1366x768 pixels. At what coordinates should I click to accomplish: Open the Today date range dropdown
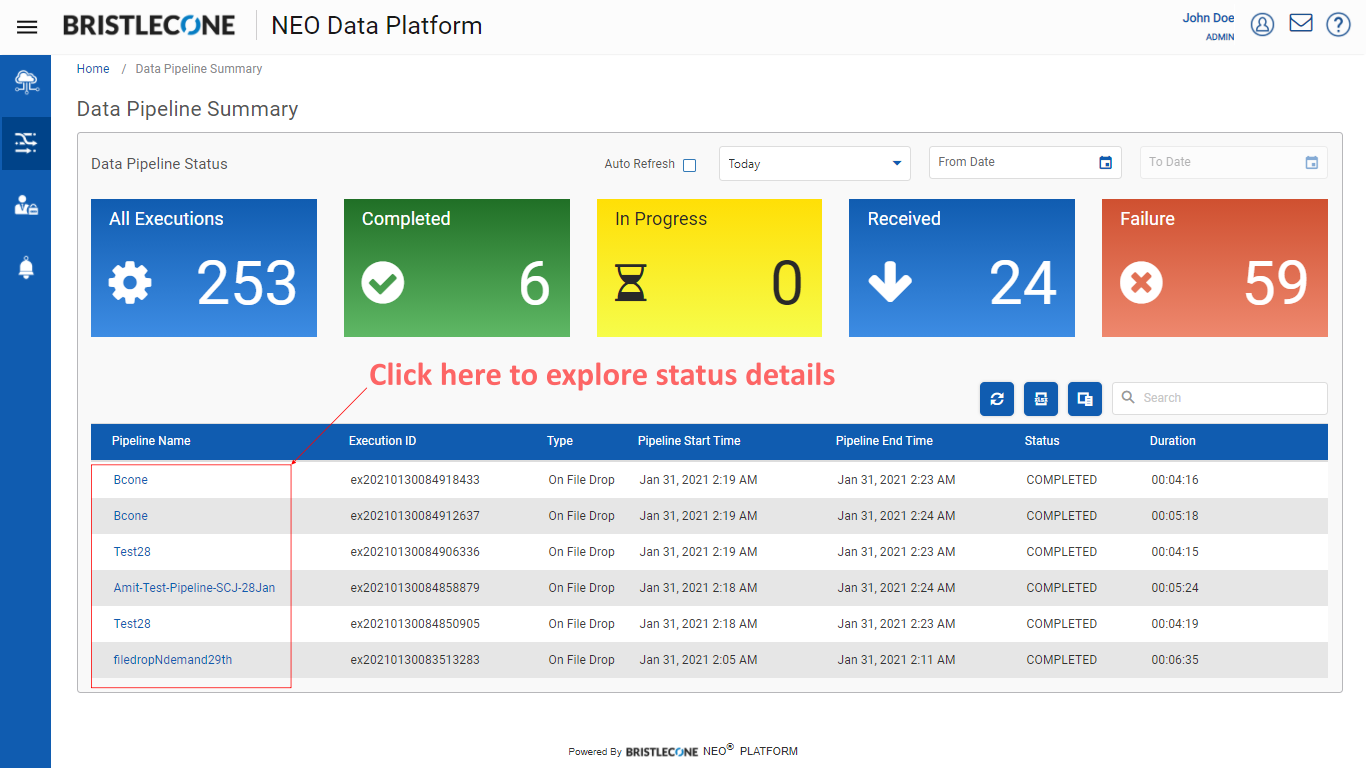point(815,164)
